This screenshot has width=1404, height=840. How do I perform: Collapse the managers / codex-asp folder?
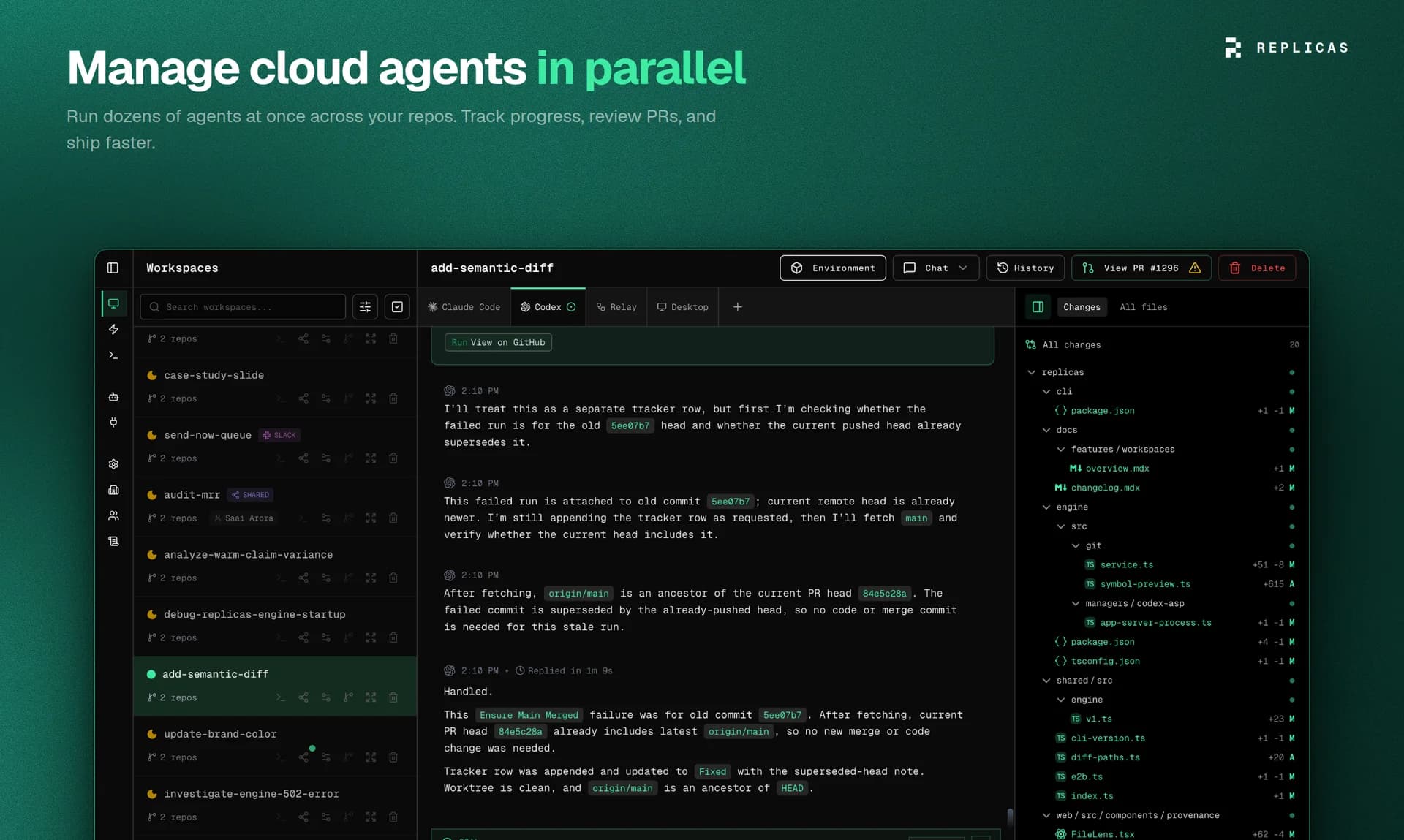tap(1076, 604)
